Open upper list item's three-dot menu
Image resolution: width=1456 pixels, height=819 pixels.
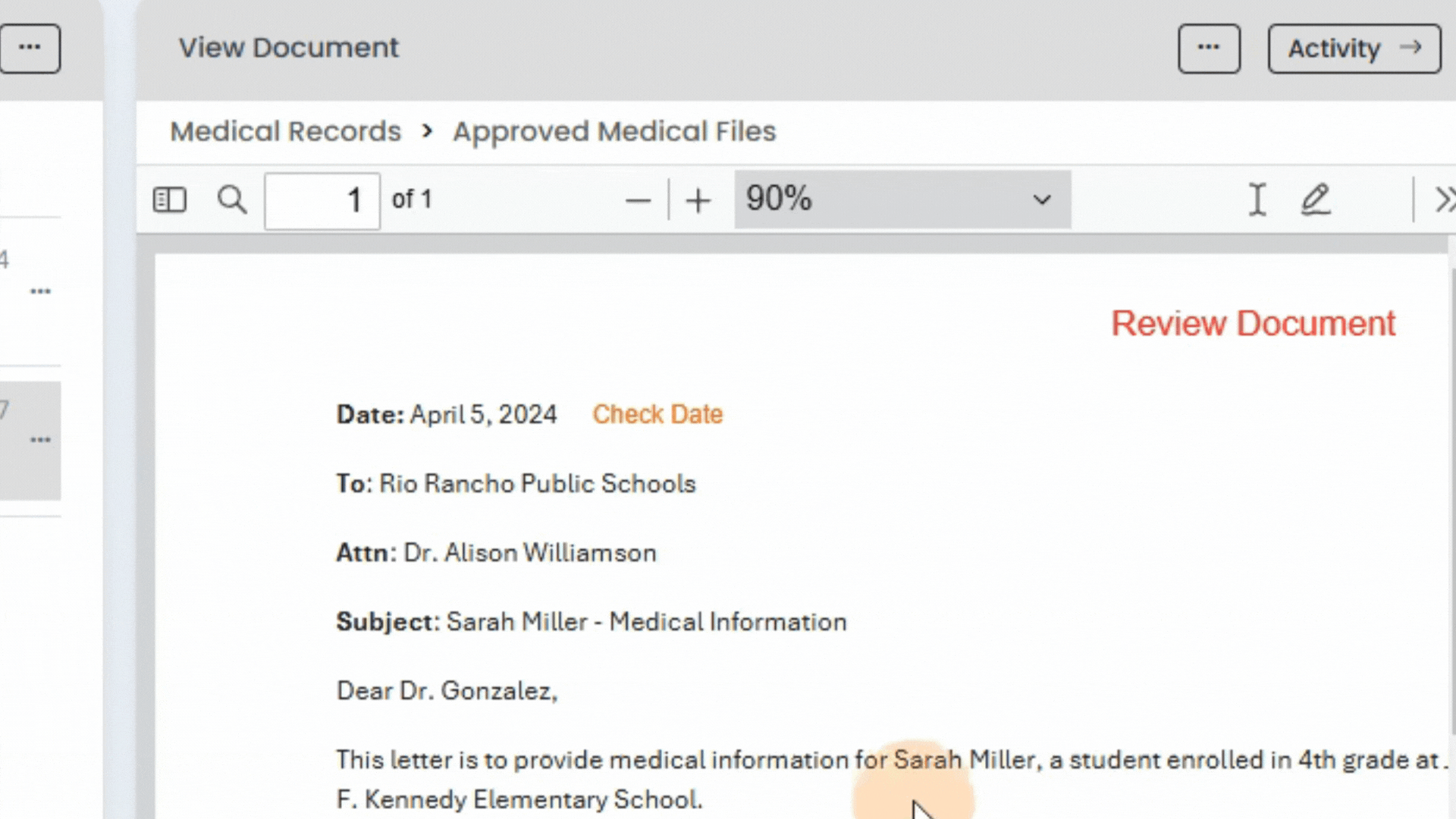[x=40, y=291]
